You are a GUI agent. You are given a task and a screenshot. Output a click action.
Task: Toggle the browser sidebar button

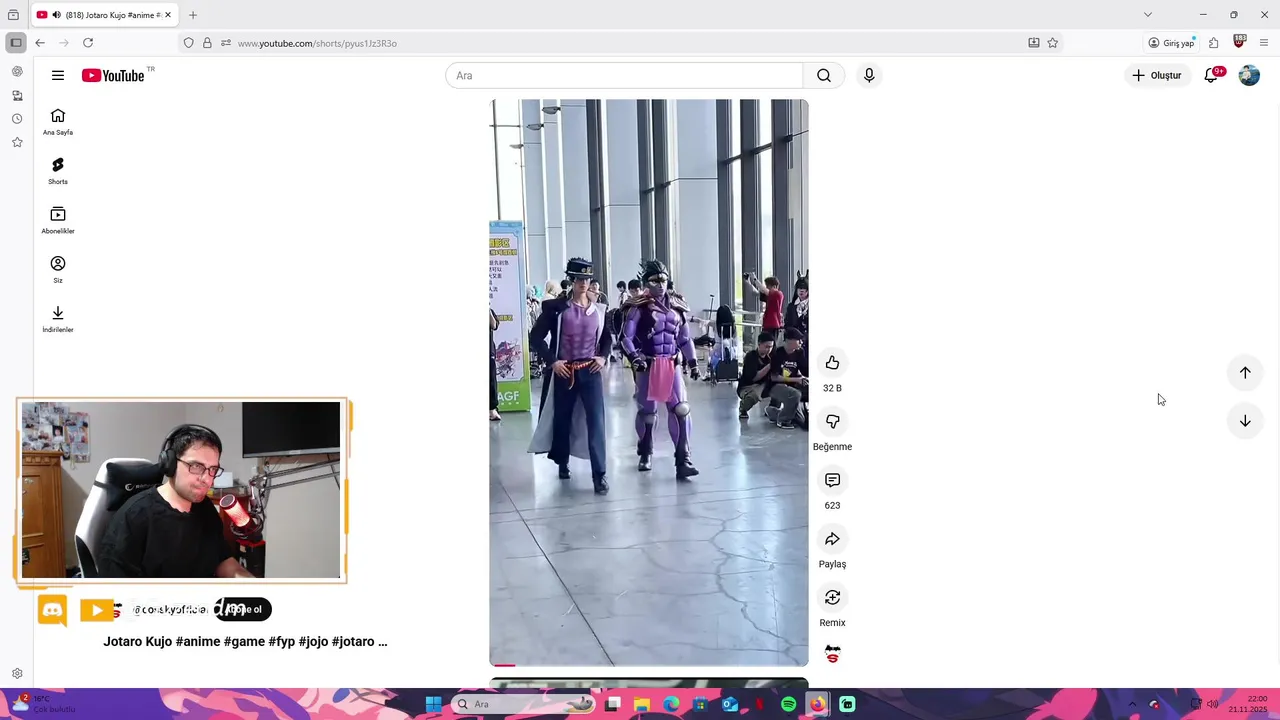pos(16,43)
